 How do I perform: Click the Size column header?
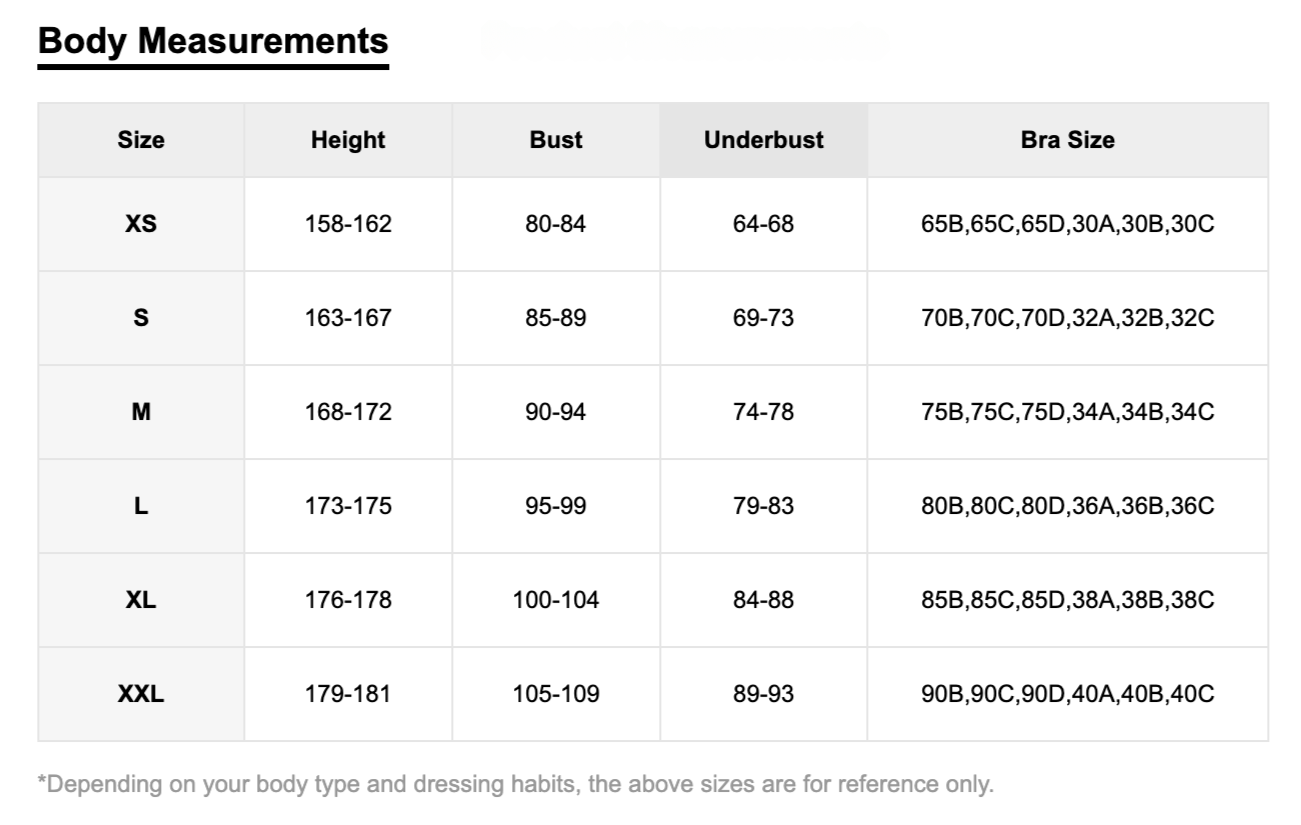(x=141, y=140)
